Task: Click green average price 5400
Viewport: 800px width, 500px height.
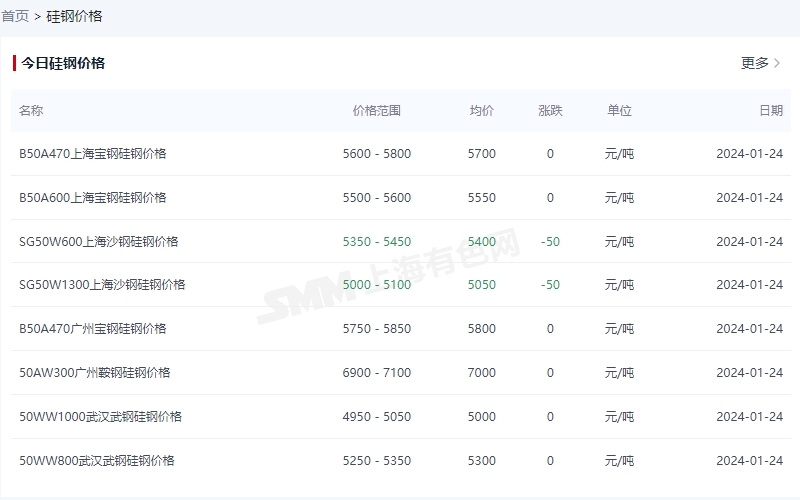Action: point(482,241)
